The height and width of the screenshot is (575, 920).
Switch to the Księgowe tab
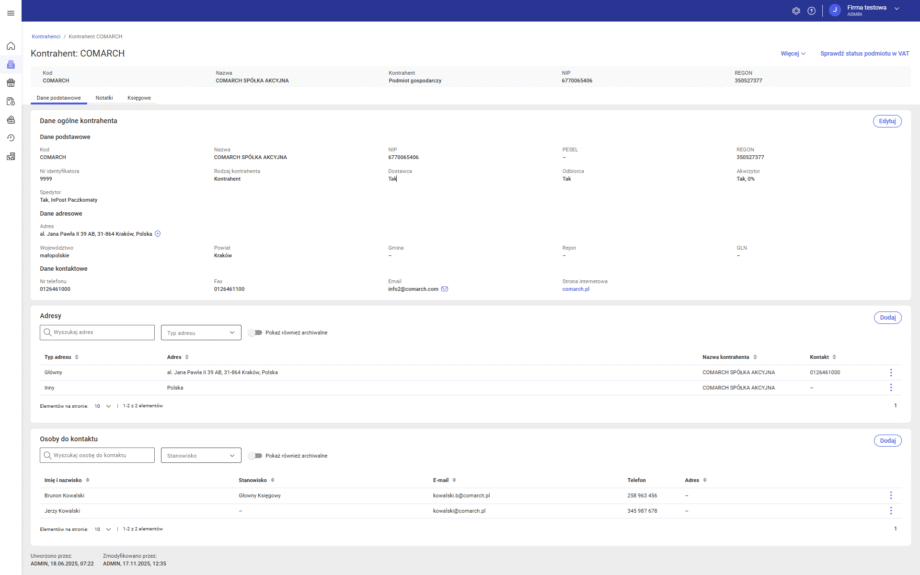pos(139,98)
